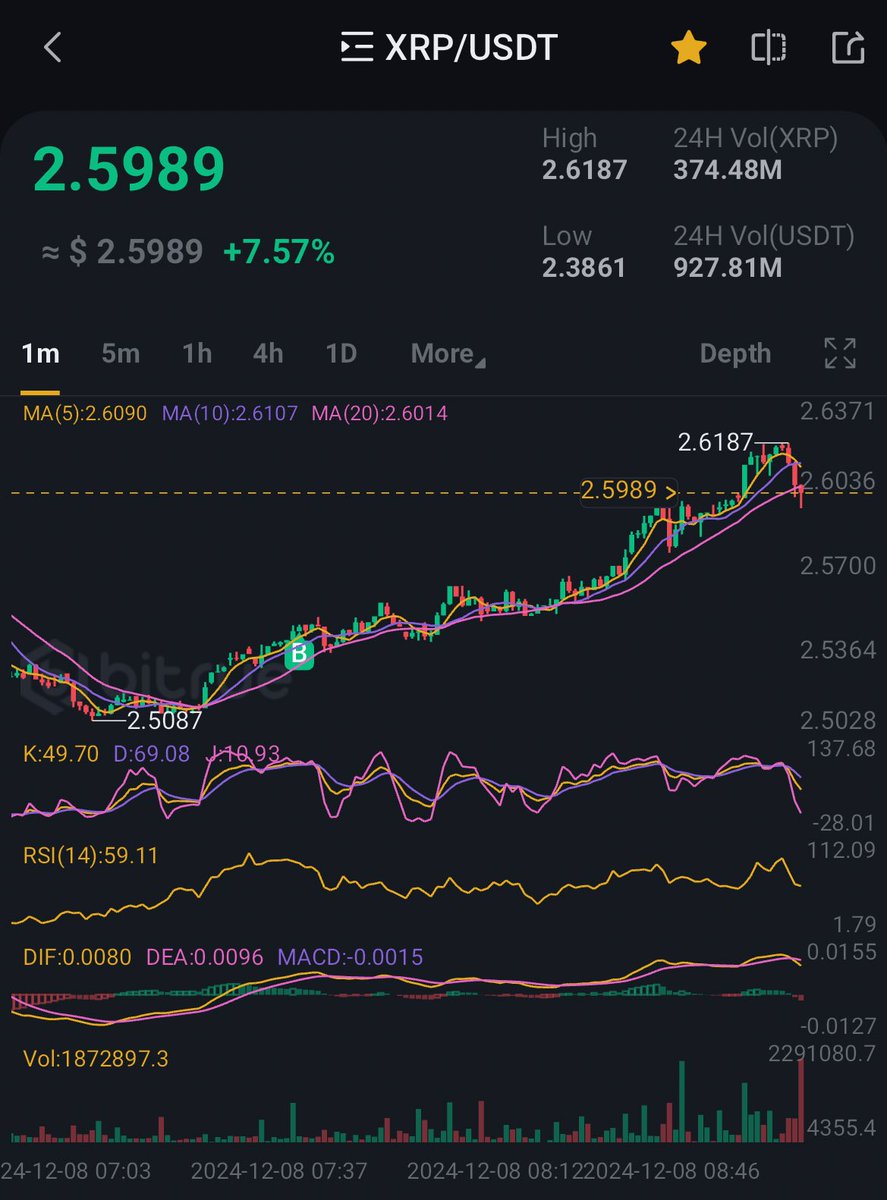
Task: Toggle the yellow favorite star
Action: pyautogui.click(x=689, y=47)
